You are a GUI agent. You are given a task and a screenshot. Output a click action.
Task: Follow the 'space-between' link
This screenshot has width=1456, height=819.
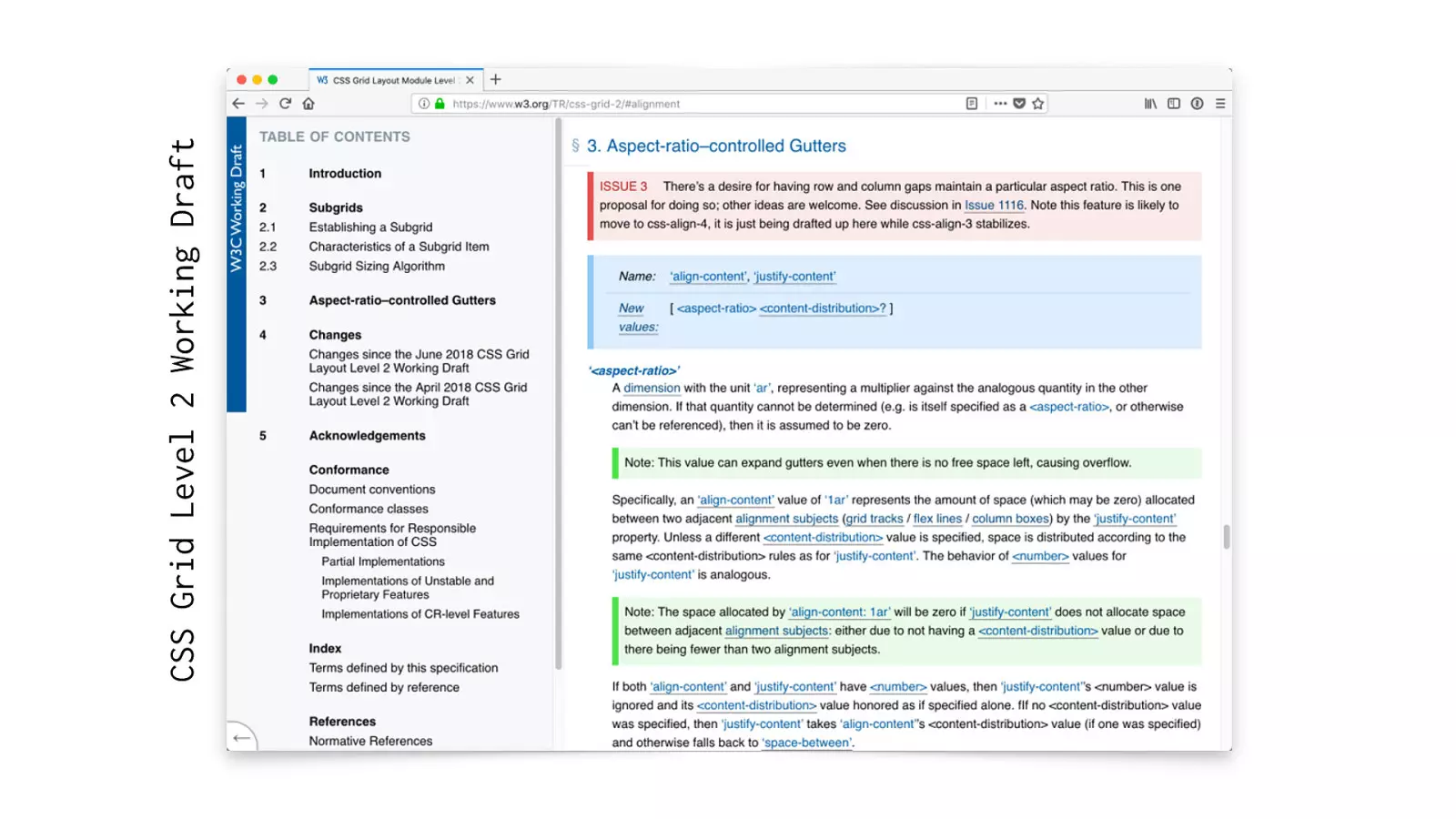807,743
